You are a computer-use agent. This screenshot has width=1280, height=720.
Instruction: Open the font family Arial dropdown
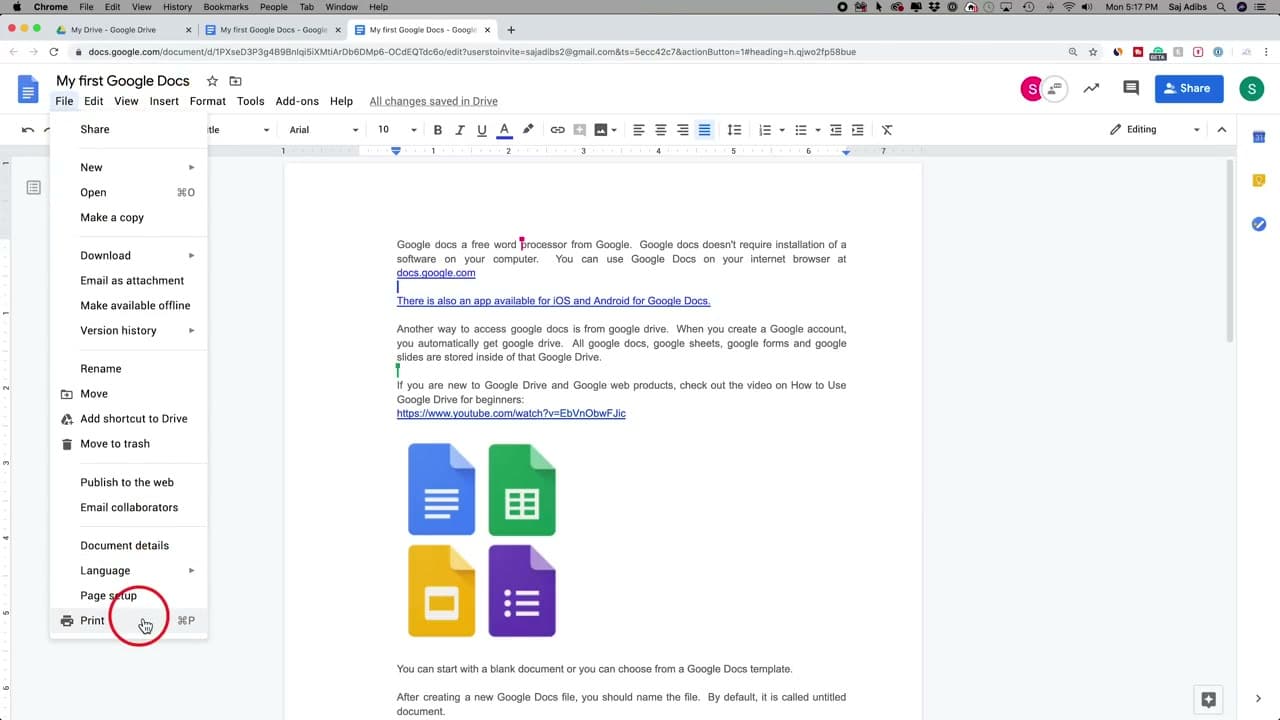(323, 130)
